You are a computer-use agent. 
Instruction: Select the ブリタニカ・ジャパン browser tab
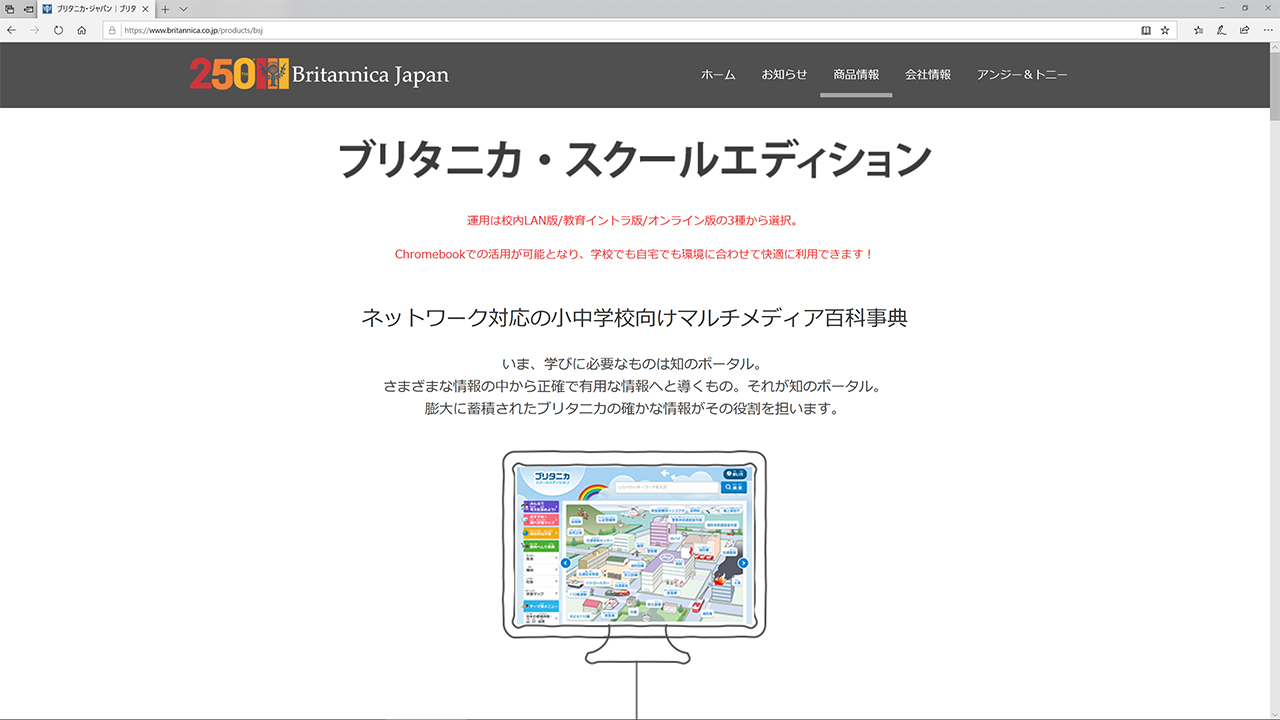(x=97, y=8)
